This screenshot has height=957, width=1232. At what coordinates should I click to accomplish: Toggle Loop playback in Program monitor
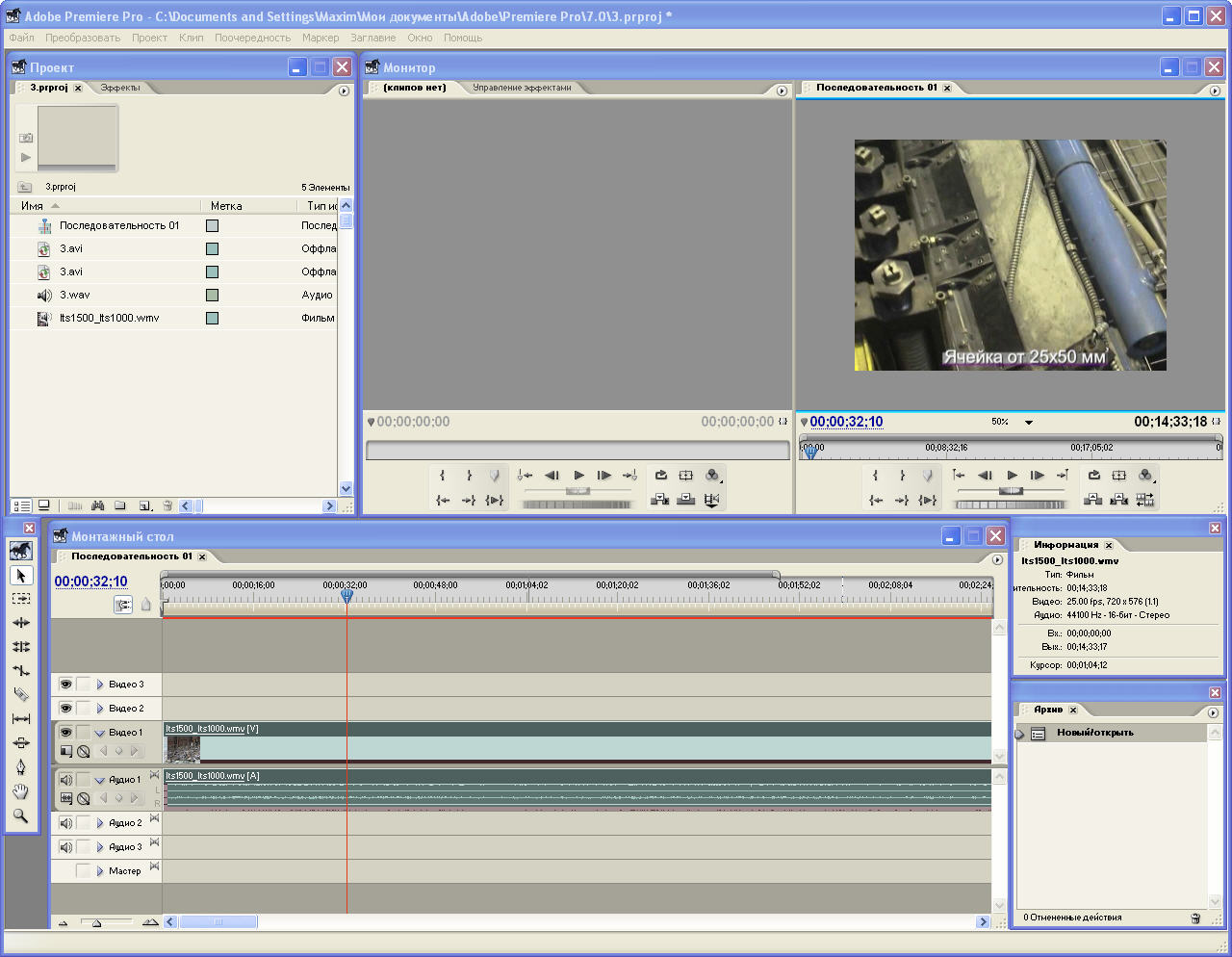1094,475
